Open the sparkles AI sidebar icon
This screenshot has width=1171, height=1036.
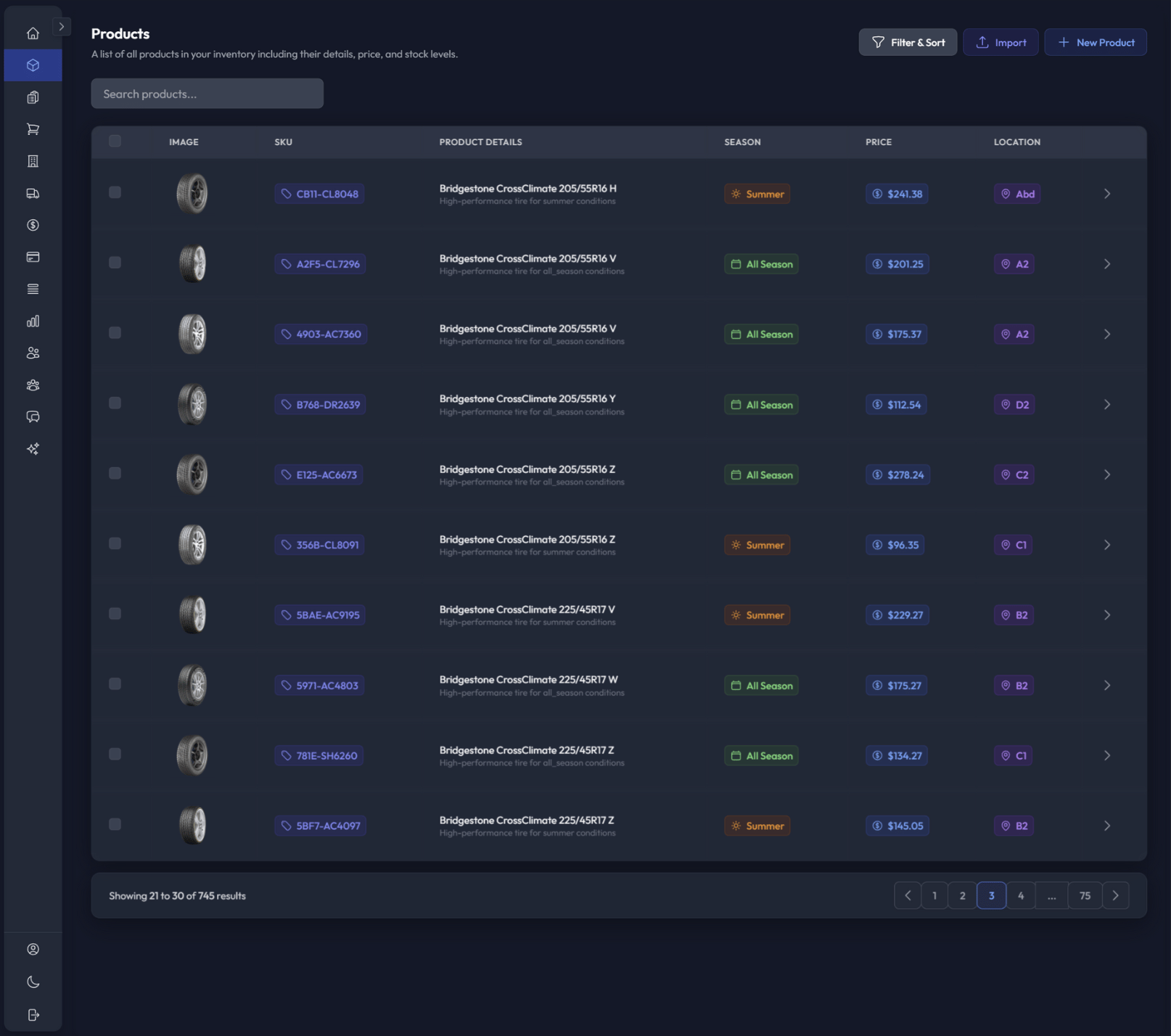(33, 448)
